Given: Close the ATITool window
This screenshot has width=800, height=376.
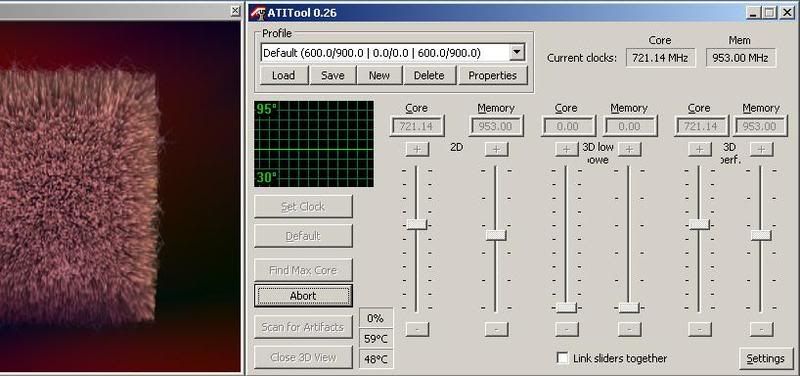Looking at the screenshot, I should tap(787, 13).
